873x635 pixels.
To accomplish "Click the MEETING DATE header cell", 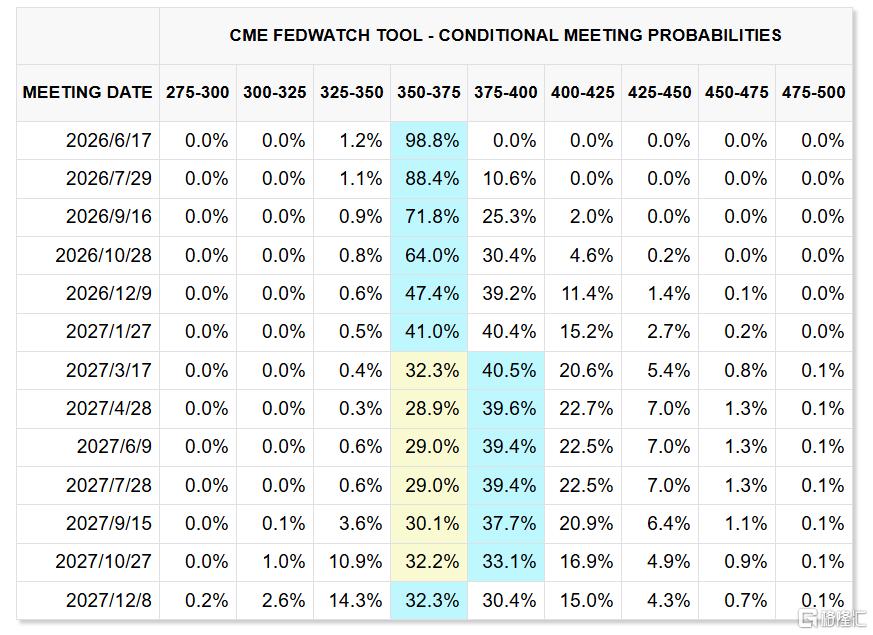I will (87, 92).
